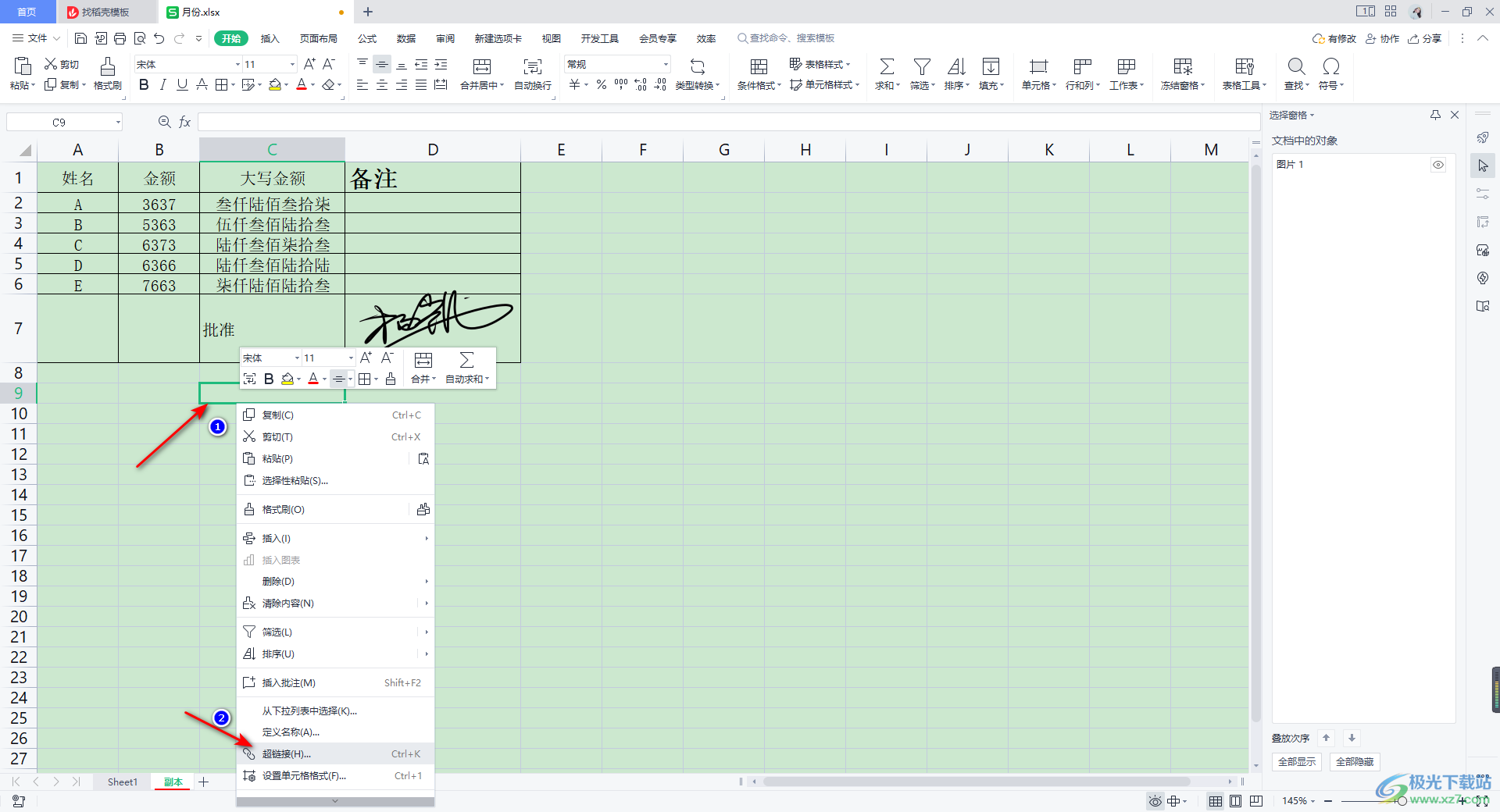This screenshot has height=812, width=1500.
Task: Click the Filter (筛选) funnel icon
Action: (922, 66)
